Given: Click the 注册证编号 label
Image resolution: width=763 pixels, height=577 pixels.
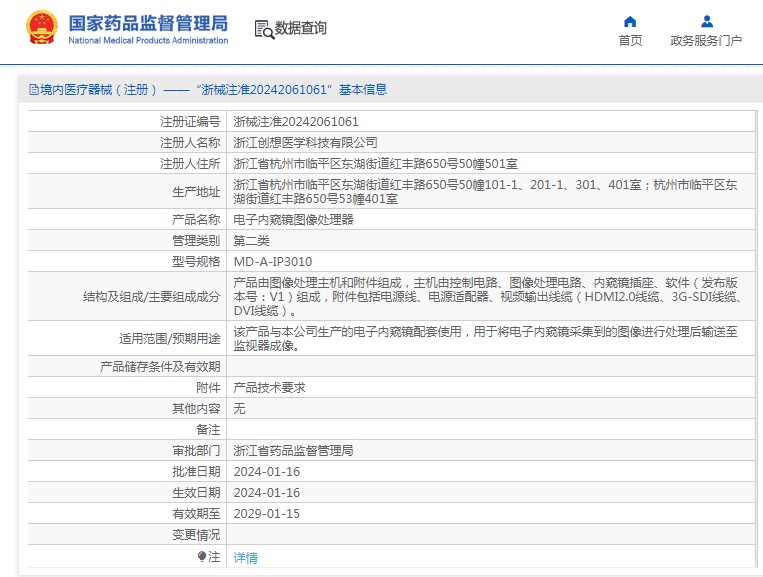Looking at the screenshot, I should pos(190,122).
